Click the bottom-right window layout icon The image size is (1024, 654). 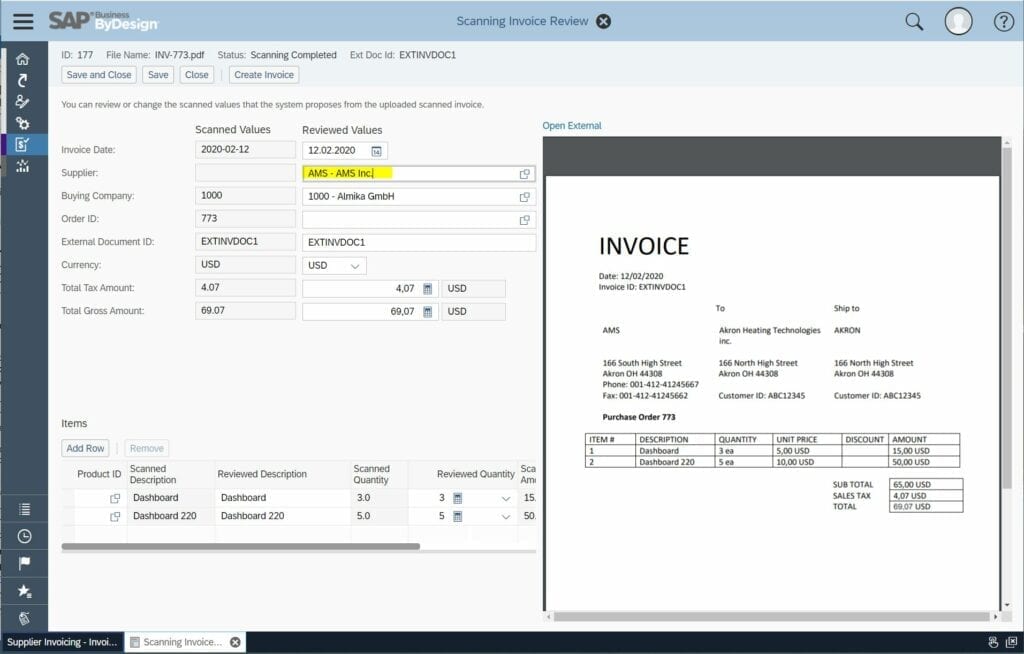1012,642
